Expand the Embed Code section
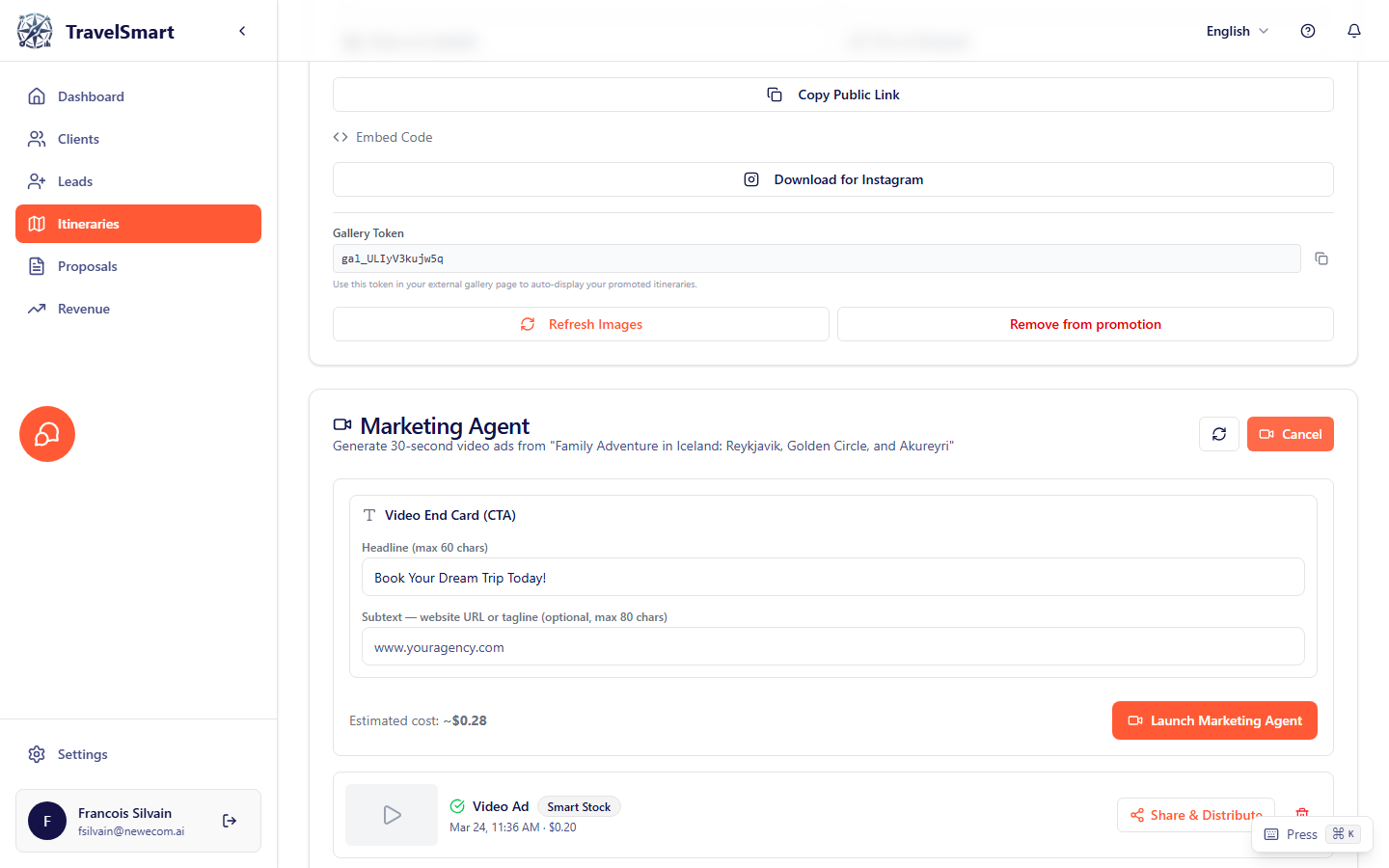Image resolution: width=1389 pixels, height=868 pixels. click(383, 137)
